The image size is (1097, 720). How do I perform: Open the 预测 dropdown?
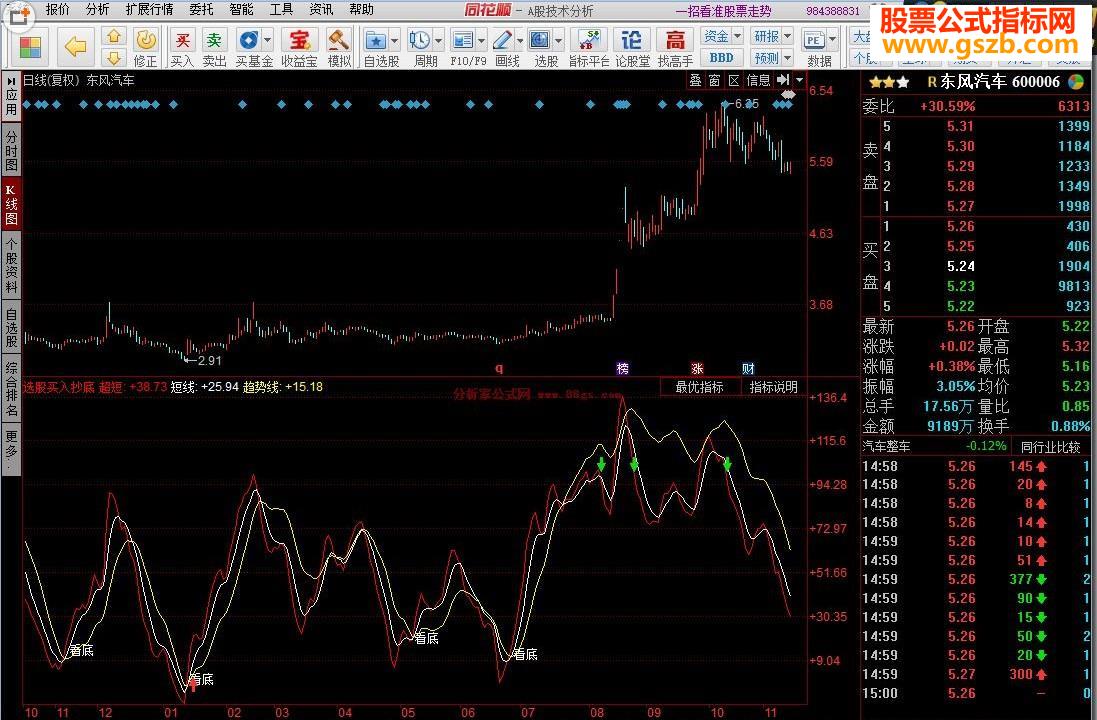tap(772, 57)
